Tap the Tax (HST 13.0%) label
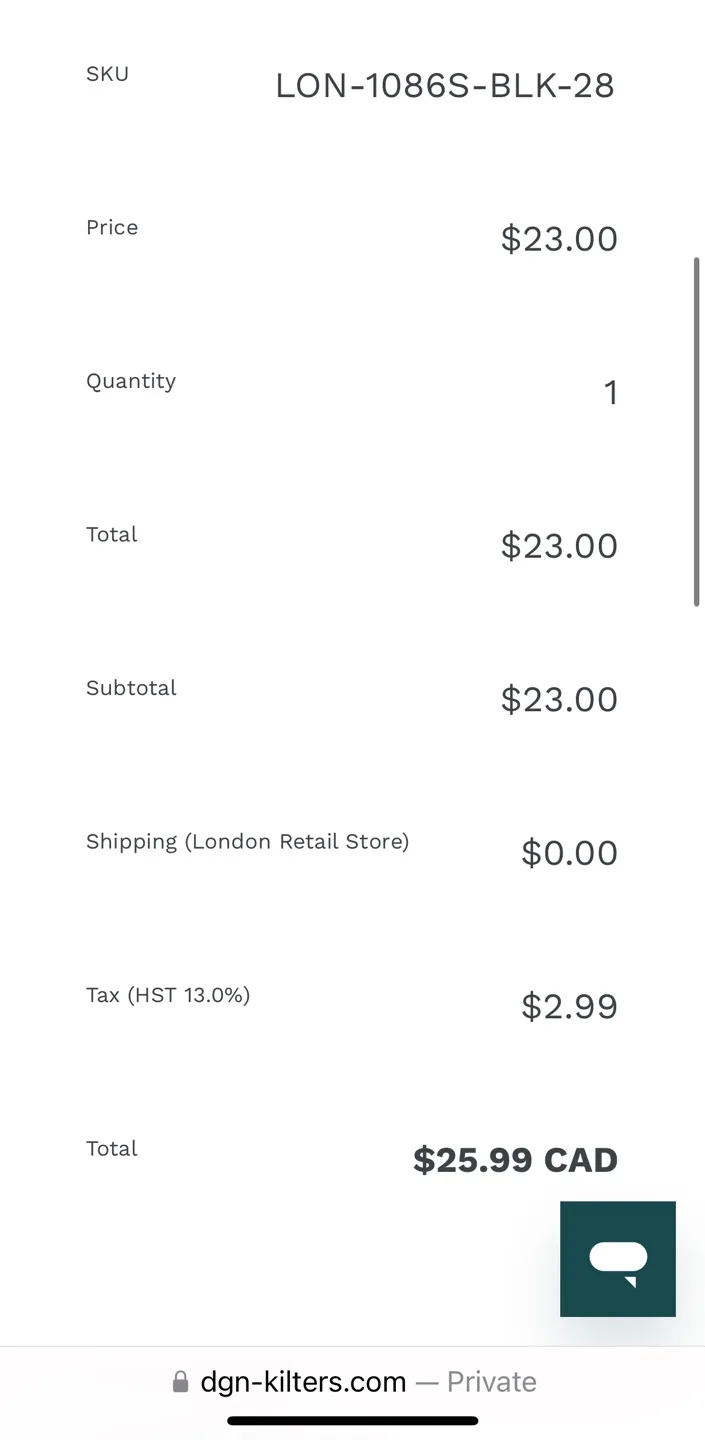The width and height of the screenshot is (705, 1440). pyautogui.click(x=168, y=995)
